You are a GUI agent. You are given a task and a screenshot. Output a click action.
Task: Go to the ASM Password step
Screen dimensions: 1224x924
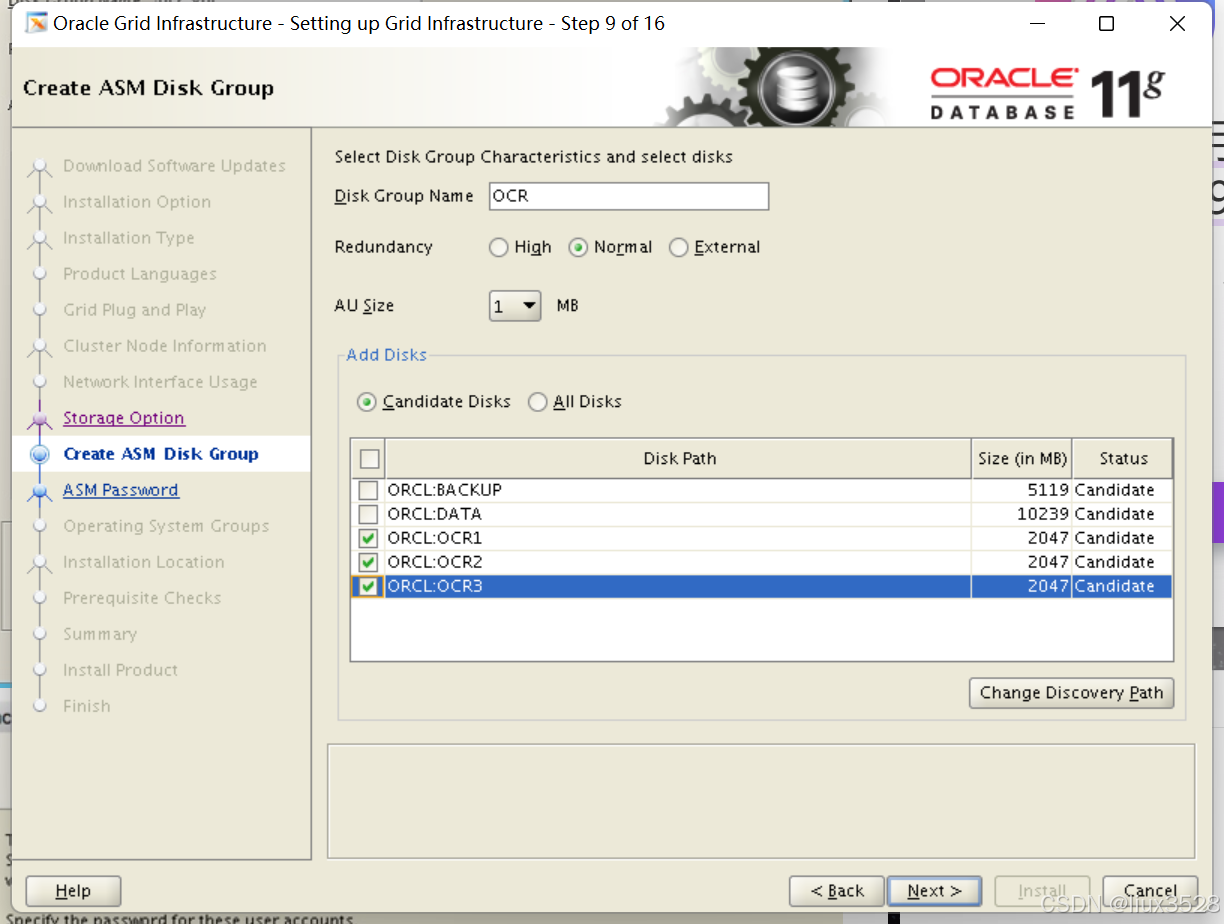(121, 490)
